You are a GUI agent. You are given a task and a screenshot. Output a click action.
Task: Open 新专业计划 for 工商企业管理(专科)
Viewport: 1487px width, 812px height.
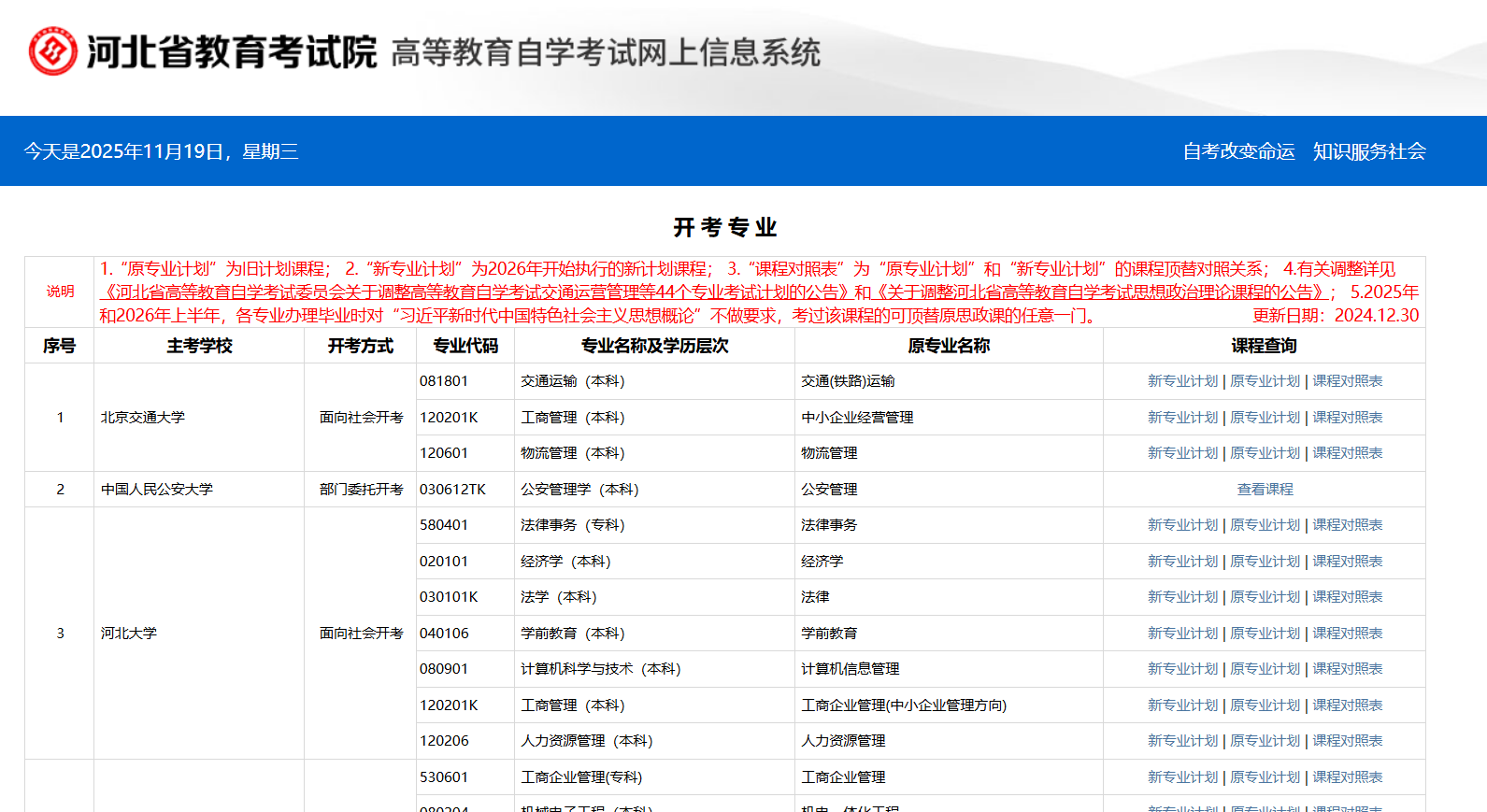pos(1182,777)
